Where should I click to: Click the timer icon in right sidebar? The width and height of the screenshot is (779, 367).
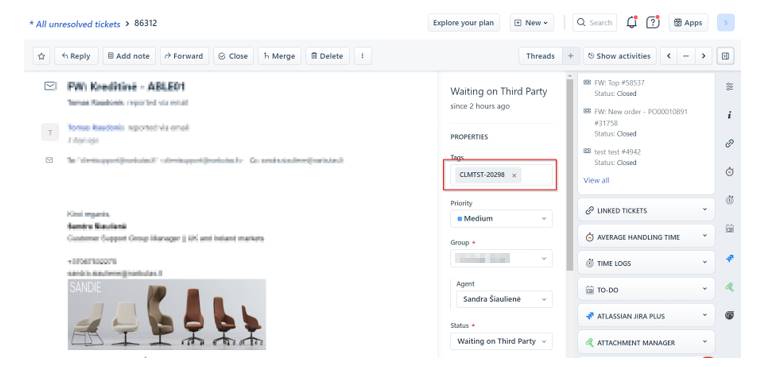(729, 172)
